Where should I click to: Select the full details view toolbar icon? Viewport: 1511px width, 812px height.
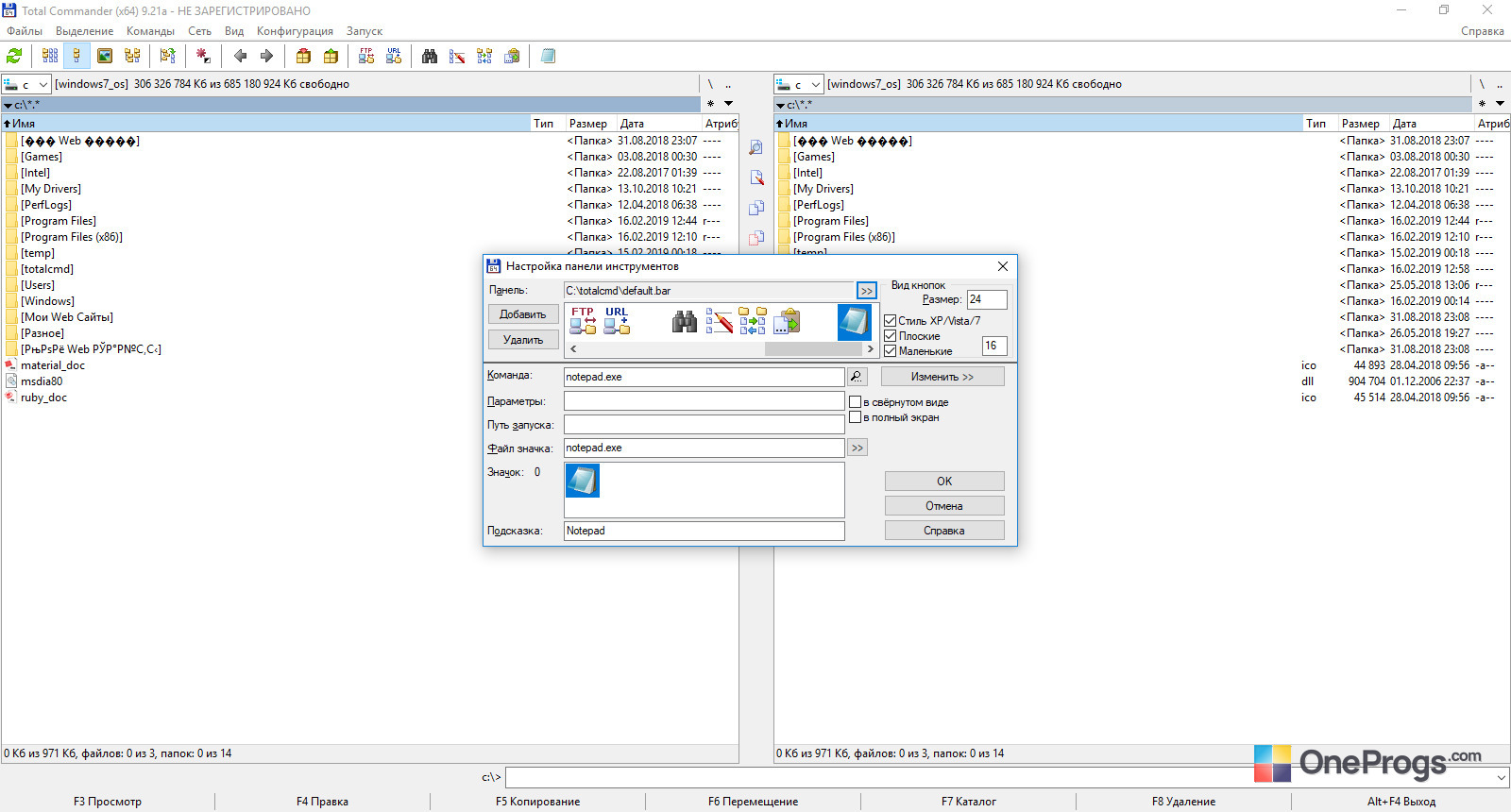(77, 56)
